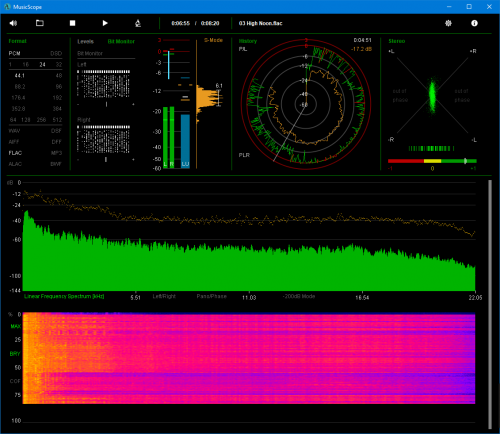Click the vertical scrollbar on the right

point(490,304)
